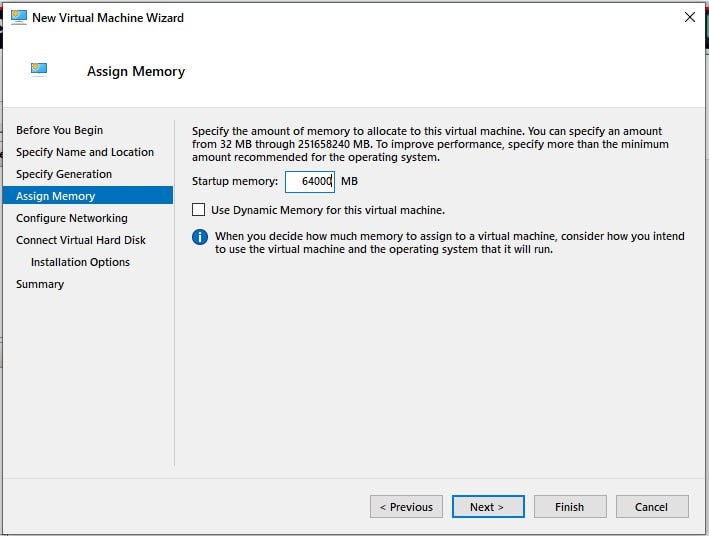Select Installation Options sub-step
Viewport: 709px width, 536px height.
click(x=80, y=262)
